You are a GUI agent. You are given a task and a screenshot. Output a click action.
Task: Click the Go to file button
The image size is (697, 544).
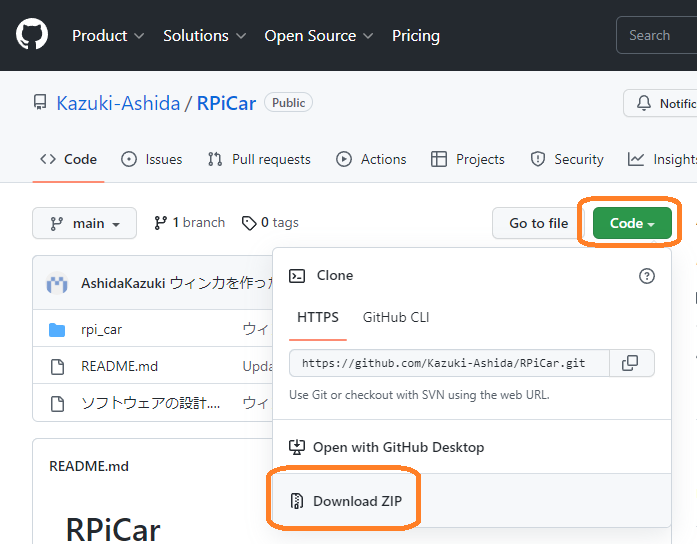tap(538, 223)
